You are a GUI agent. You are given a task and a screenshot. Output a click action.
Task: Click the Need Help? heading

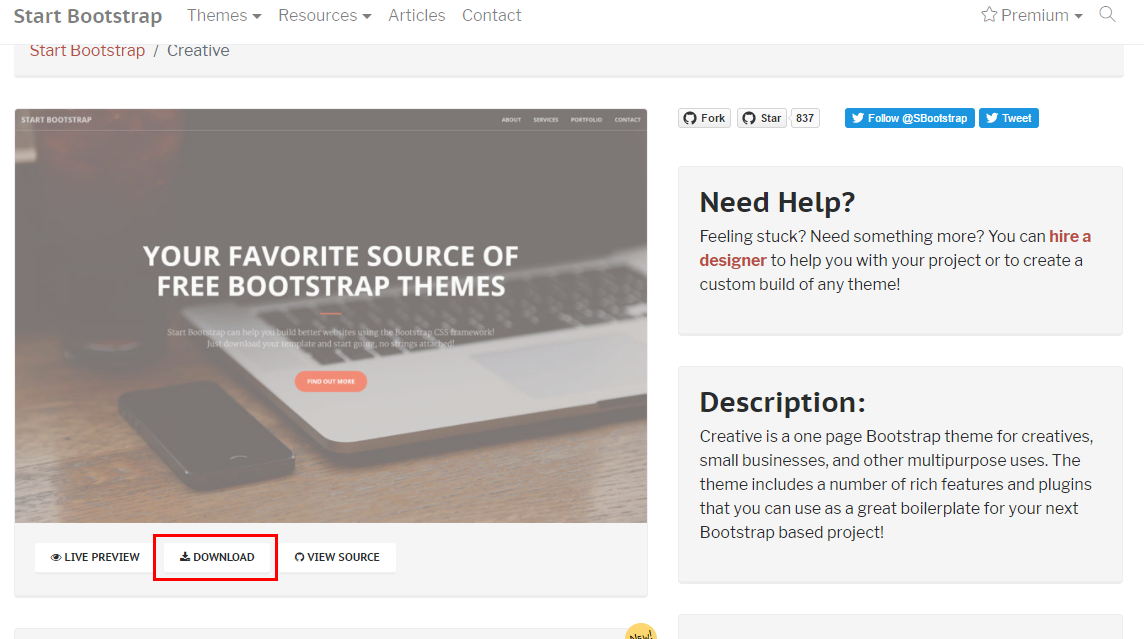(777, 202)
